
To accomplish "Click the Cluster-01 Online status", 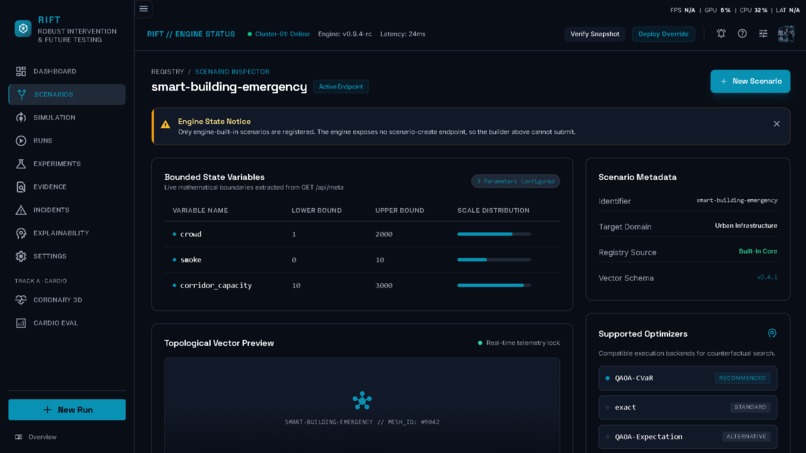I will point(279,34).
